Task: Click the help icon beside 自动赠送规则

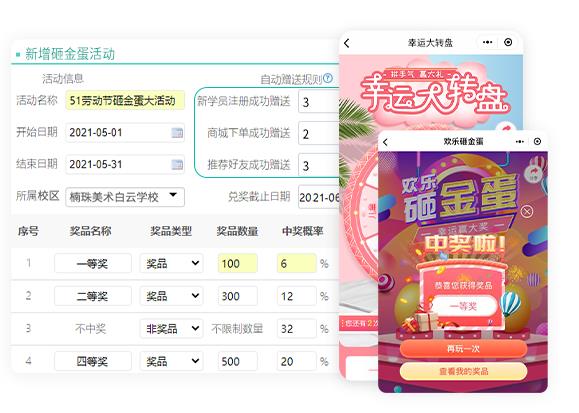Action: pyautogui.click(x=328, y=78)
